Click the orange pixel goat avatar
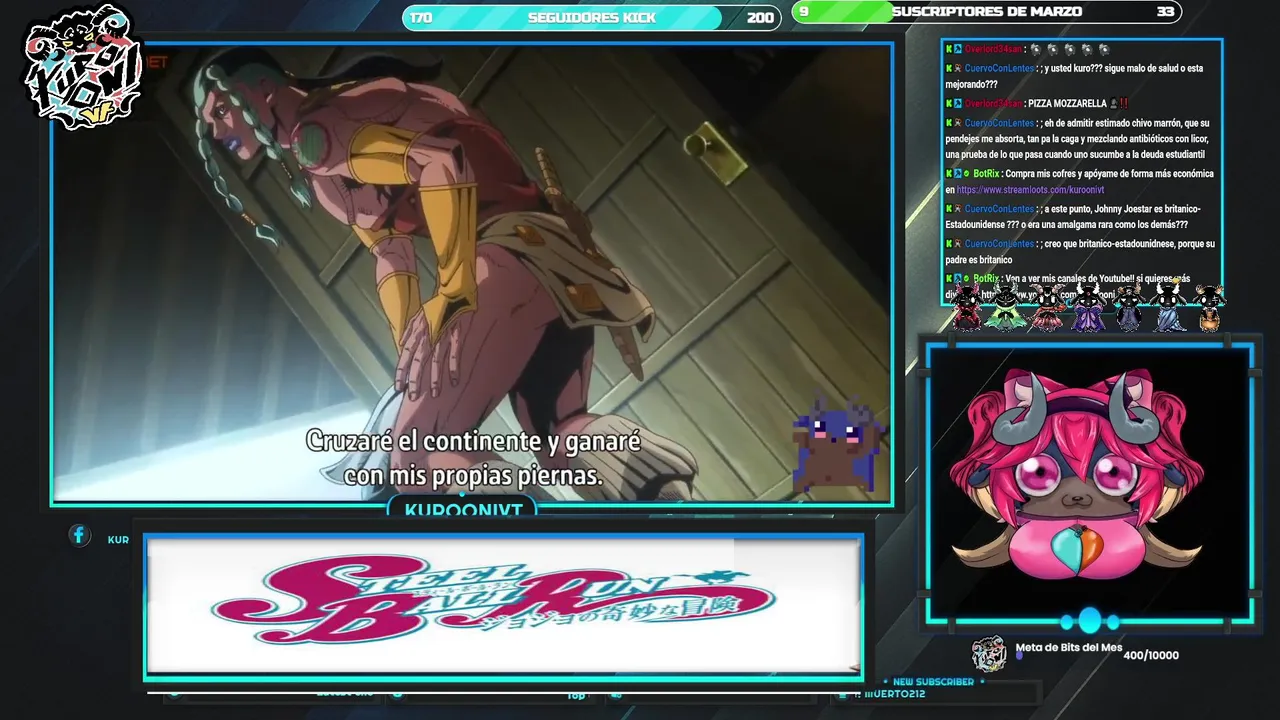Screen dimensions: 1280x720 click(1209, 309)
